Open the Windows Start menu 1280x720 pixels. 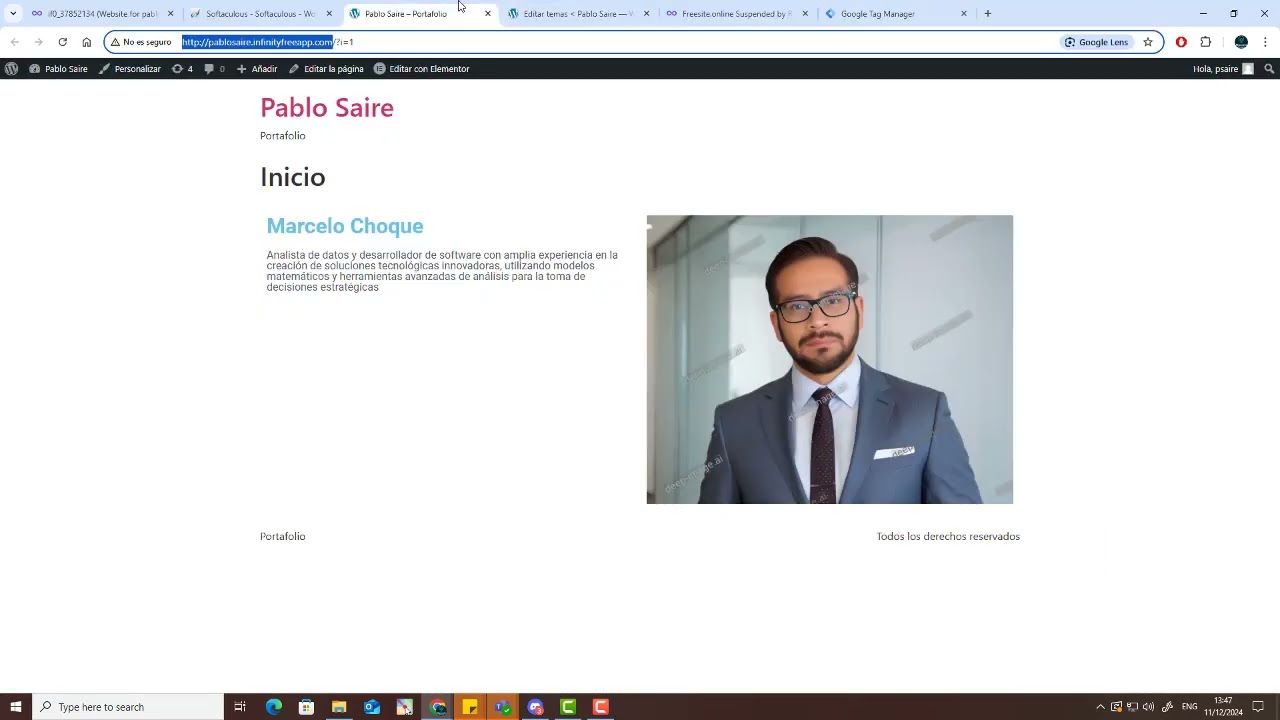tap(15, 707)
